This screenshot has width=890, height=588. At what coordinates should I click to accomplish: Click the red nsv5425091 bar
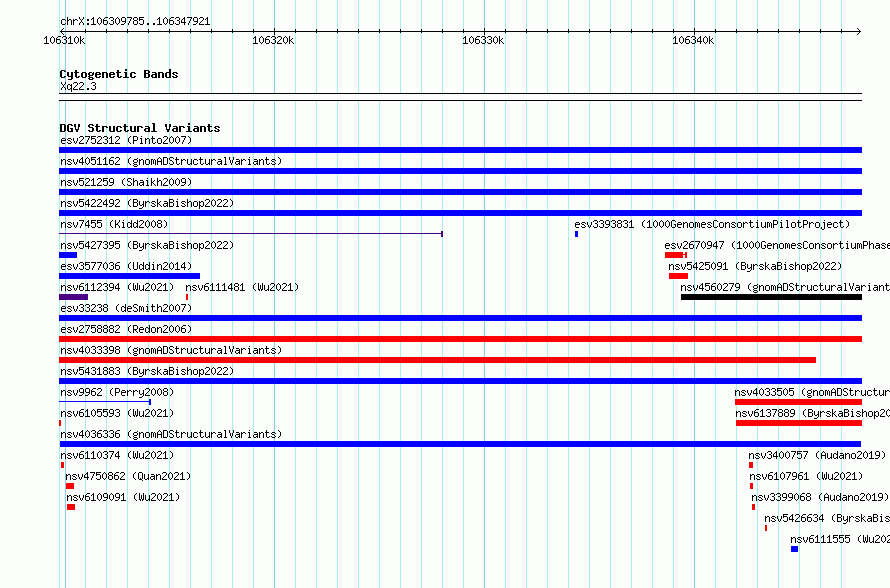coord(678,276)
